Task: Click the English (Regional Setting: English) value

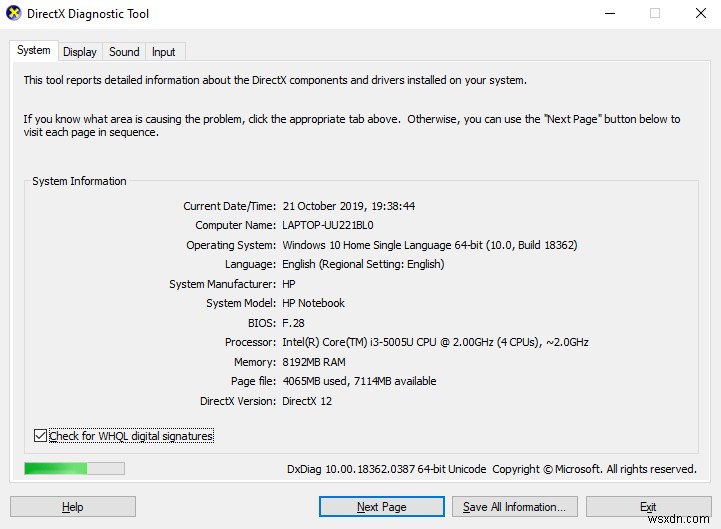Action: coord(363,264)
